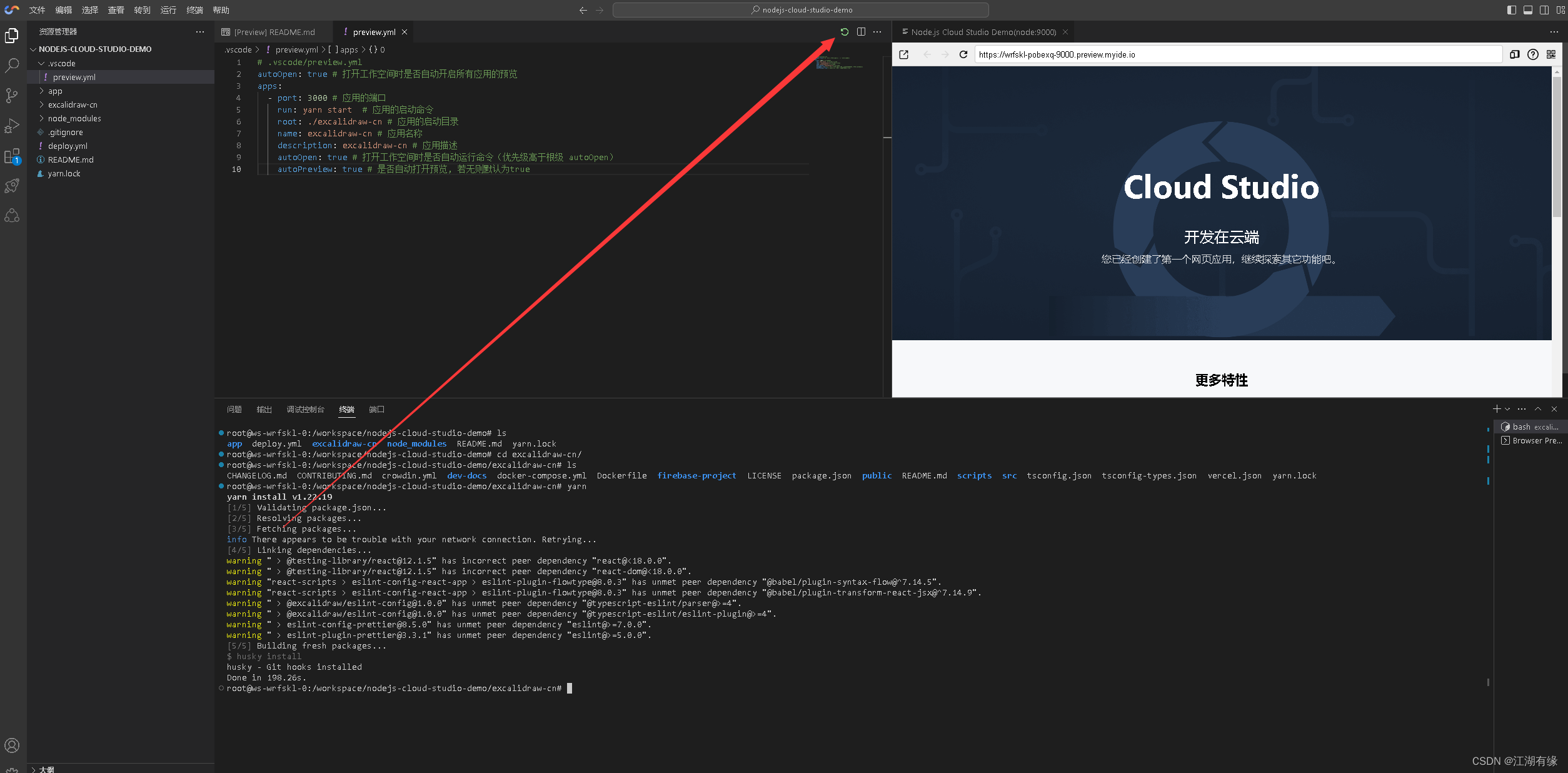Reload the browser preview page
1568x773 pixels.
(x=963, y=54)
